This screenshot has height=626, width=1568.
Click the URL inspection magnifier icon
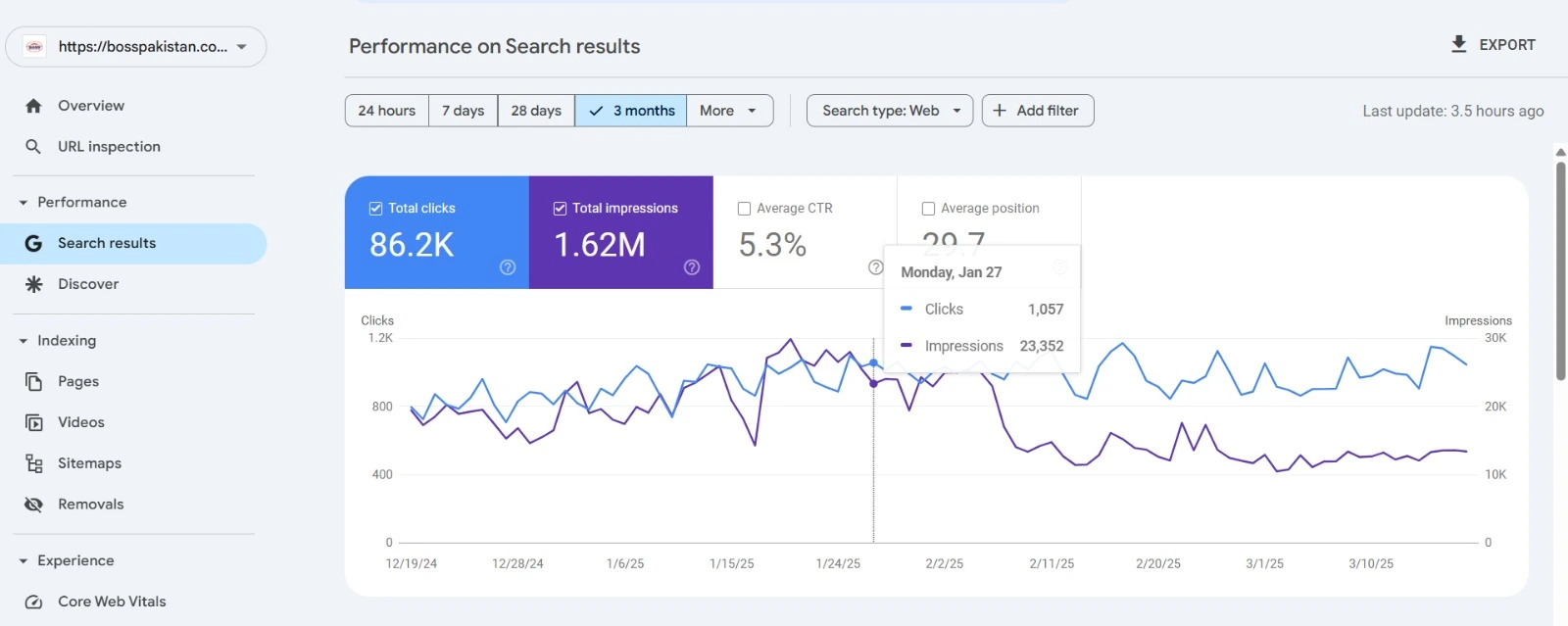(33, 147)
